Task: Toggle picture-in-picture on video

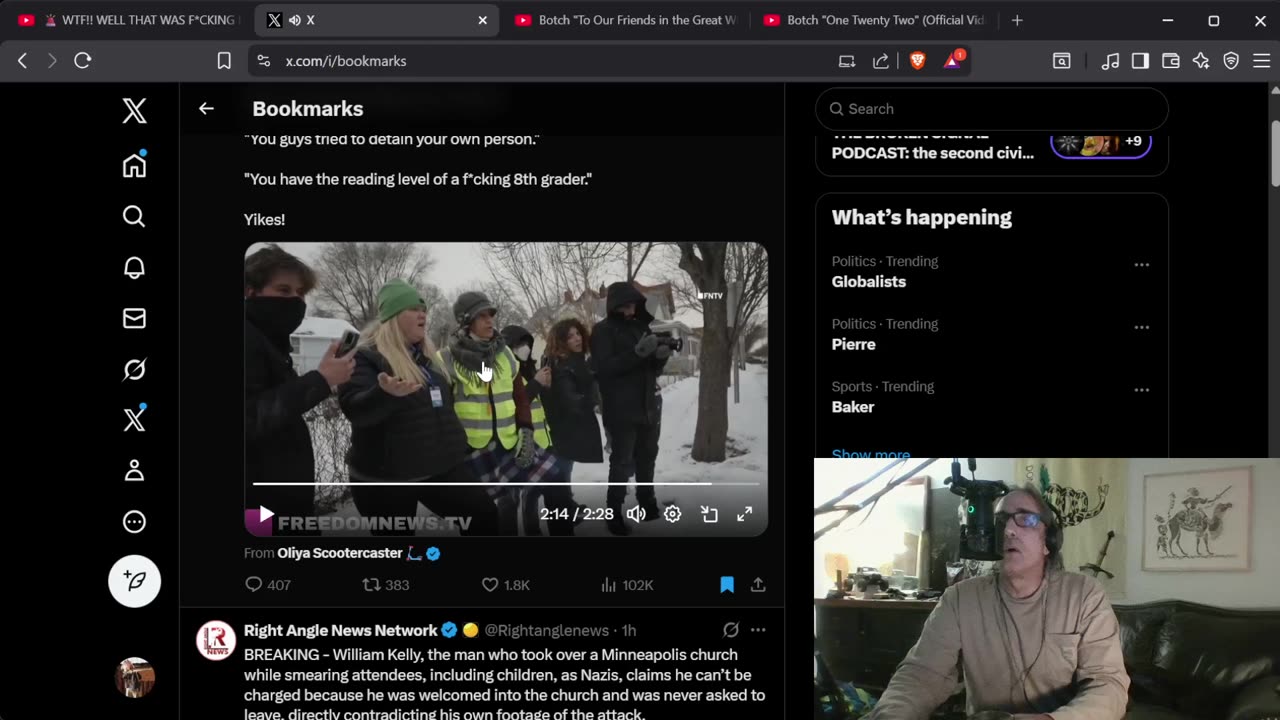Action: 709,514
